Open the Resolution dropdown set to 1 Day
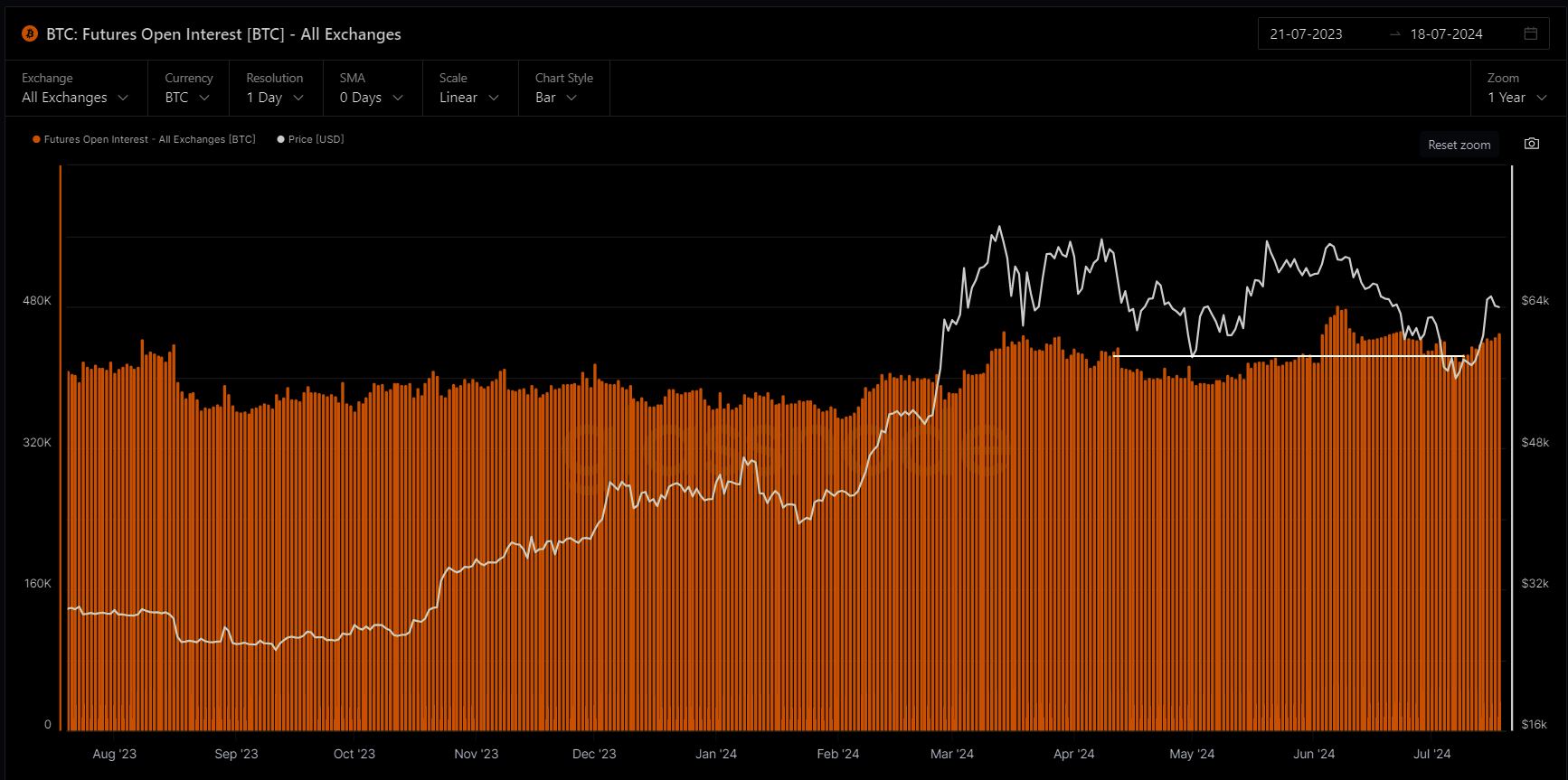 click(x=275, y=89)
